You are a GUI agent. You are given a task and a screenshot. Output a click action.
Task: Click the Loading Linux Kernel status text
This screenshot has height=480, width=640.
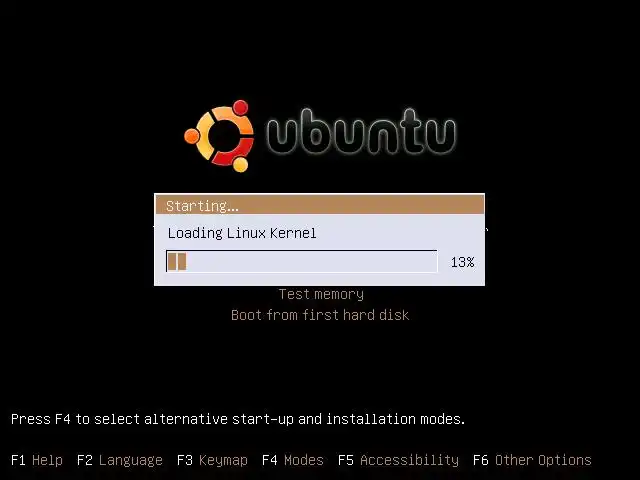(x=242, y=233)
